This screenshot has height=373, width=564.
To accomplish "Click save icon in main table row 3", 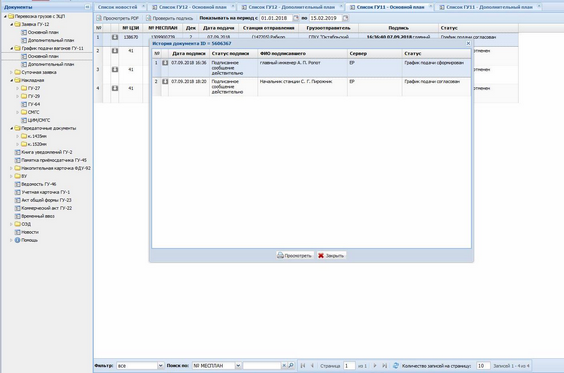I will (115, 69).
